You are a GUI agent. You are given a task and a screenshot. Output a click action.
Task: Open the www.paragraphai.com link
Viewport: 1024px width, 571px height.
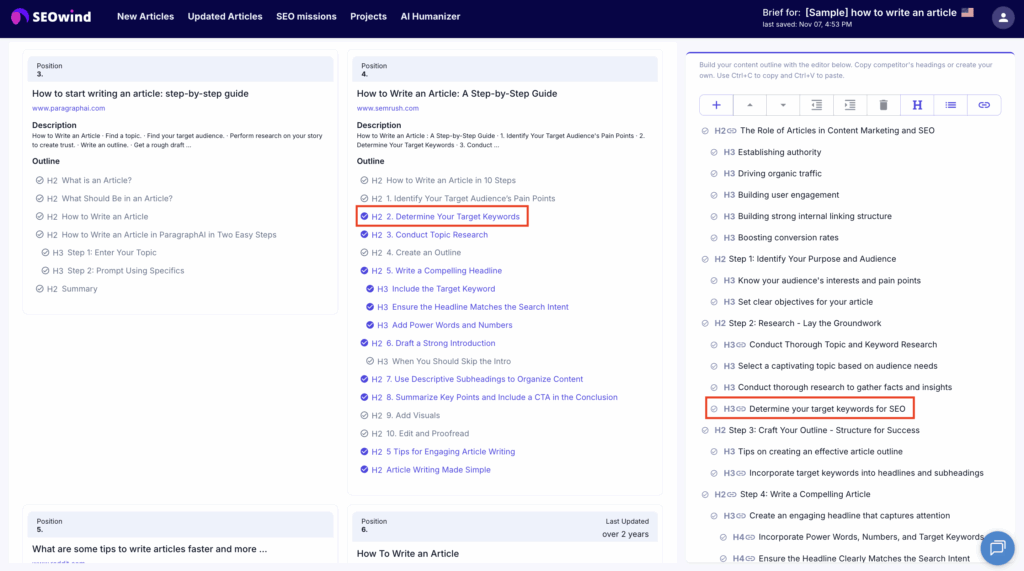[68, 108]
